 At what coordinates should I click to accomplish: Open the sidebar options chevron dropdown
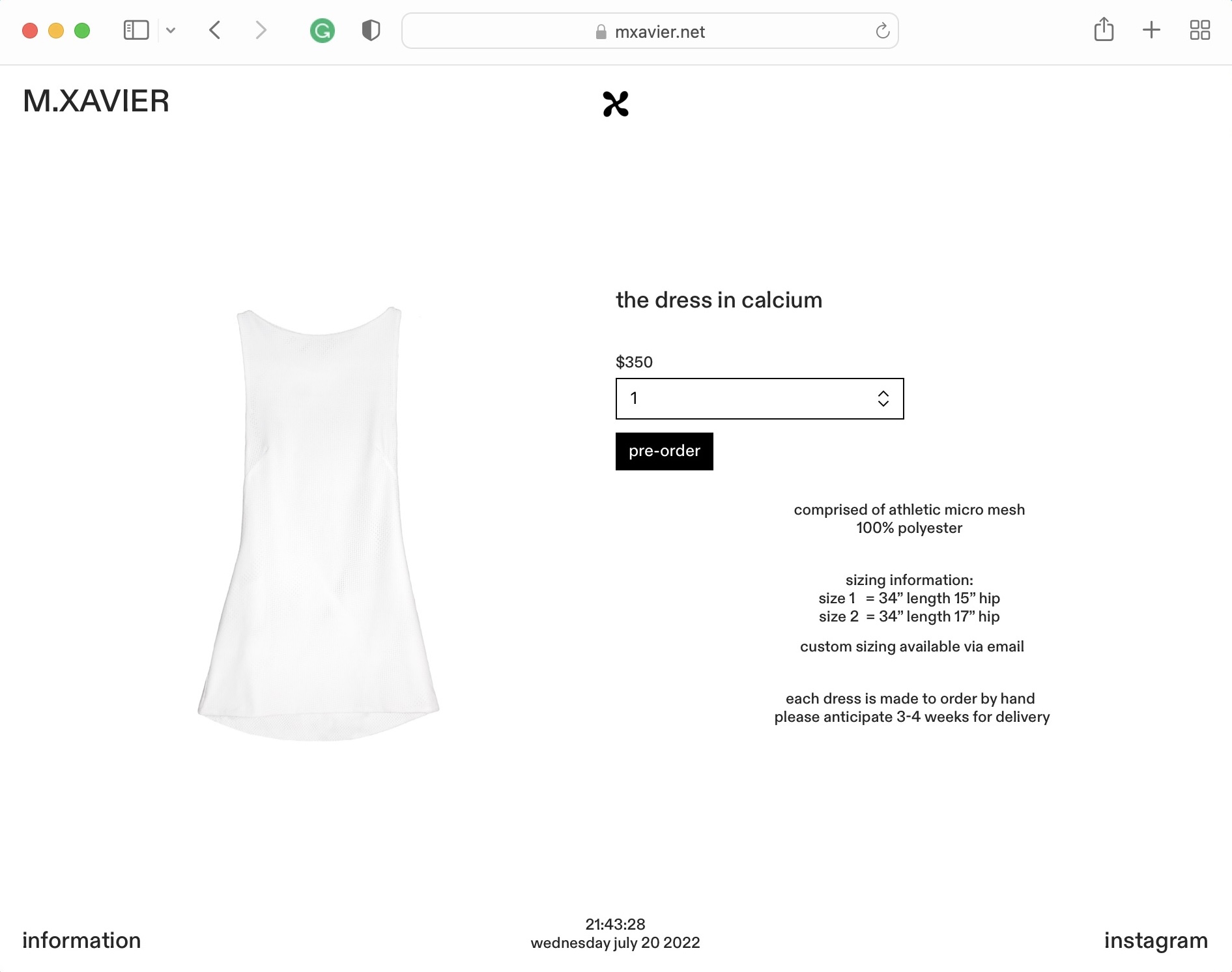tap(171, 31)
